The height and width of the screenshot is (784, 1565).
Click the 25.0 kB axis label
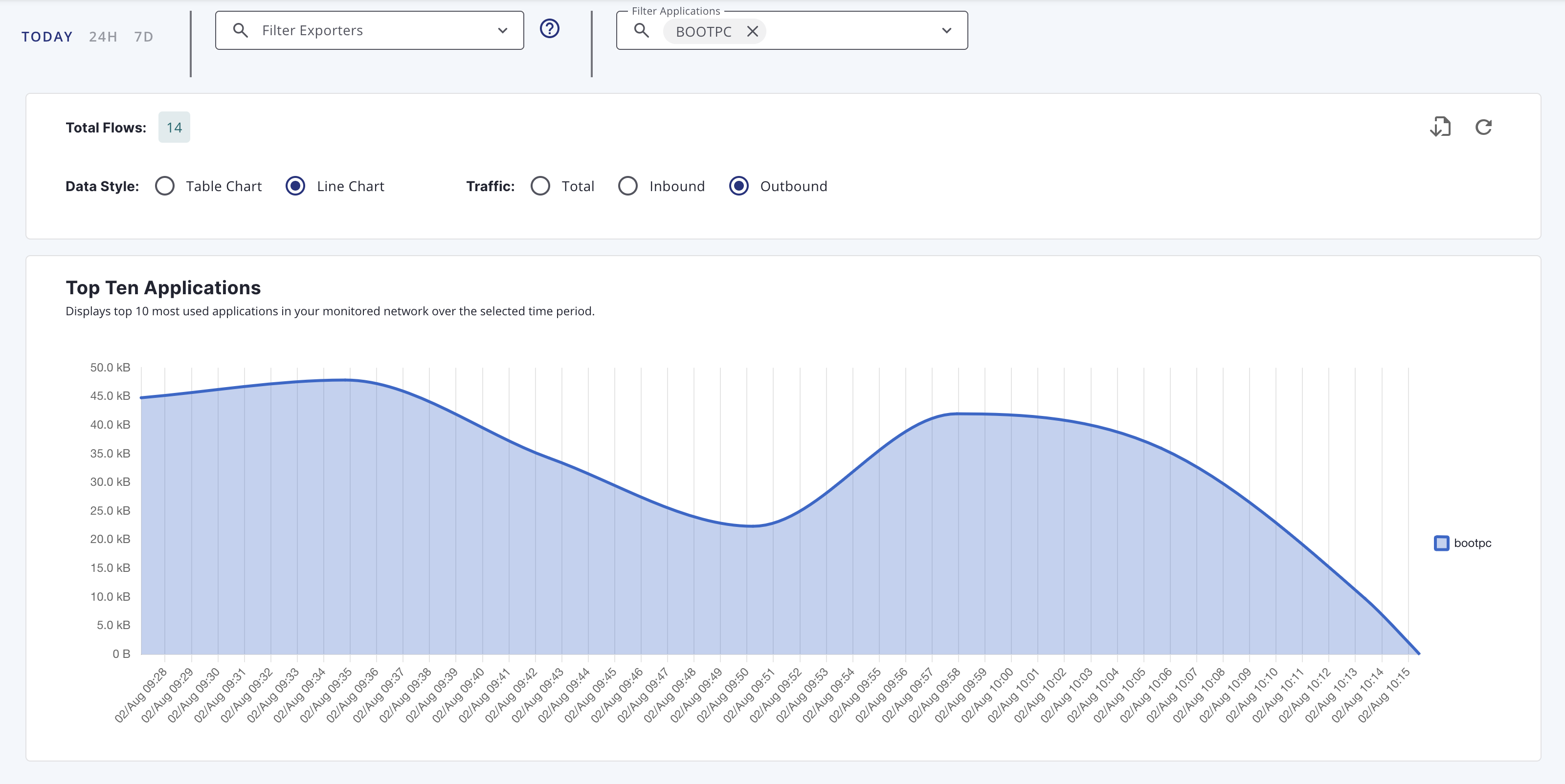click(x=110, y=511)
